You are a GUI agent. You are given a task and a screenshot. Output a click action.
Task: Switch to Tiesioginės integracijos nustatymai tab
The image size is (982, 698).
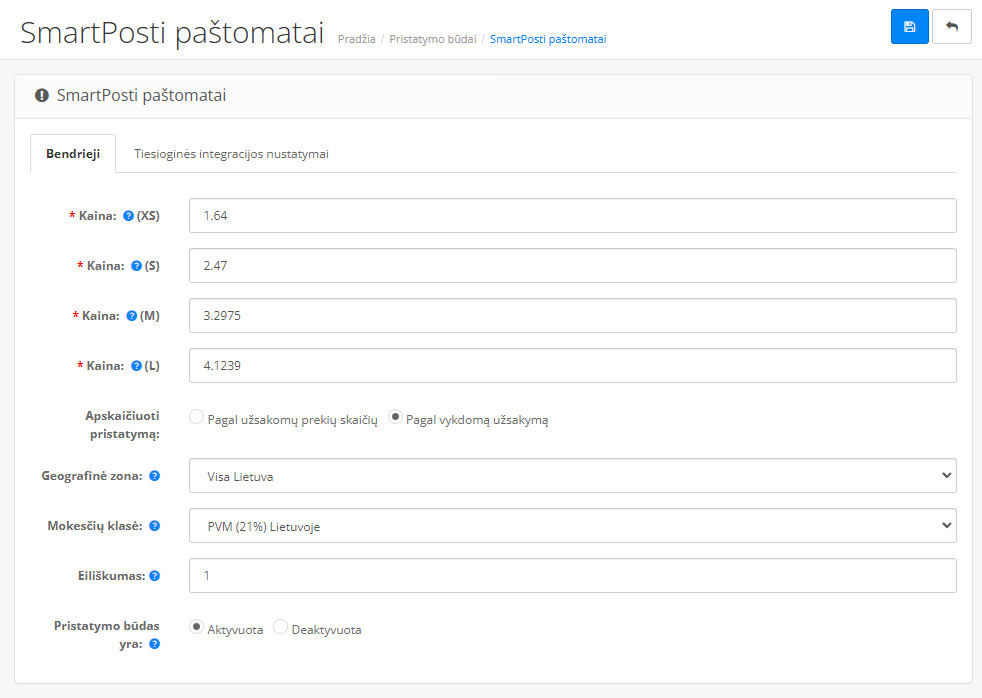tap(231, 154)
